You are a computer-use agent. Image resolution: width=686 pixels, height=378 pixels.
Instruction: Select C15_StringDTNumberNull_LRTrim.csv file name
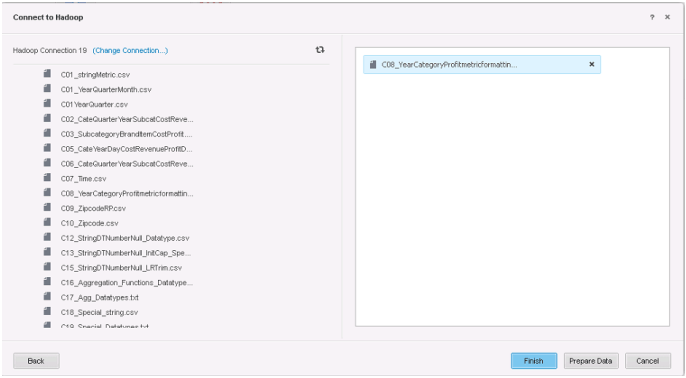click(121, 268)
